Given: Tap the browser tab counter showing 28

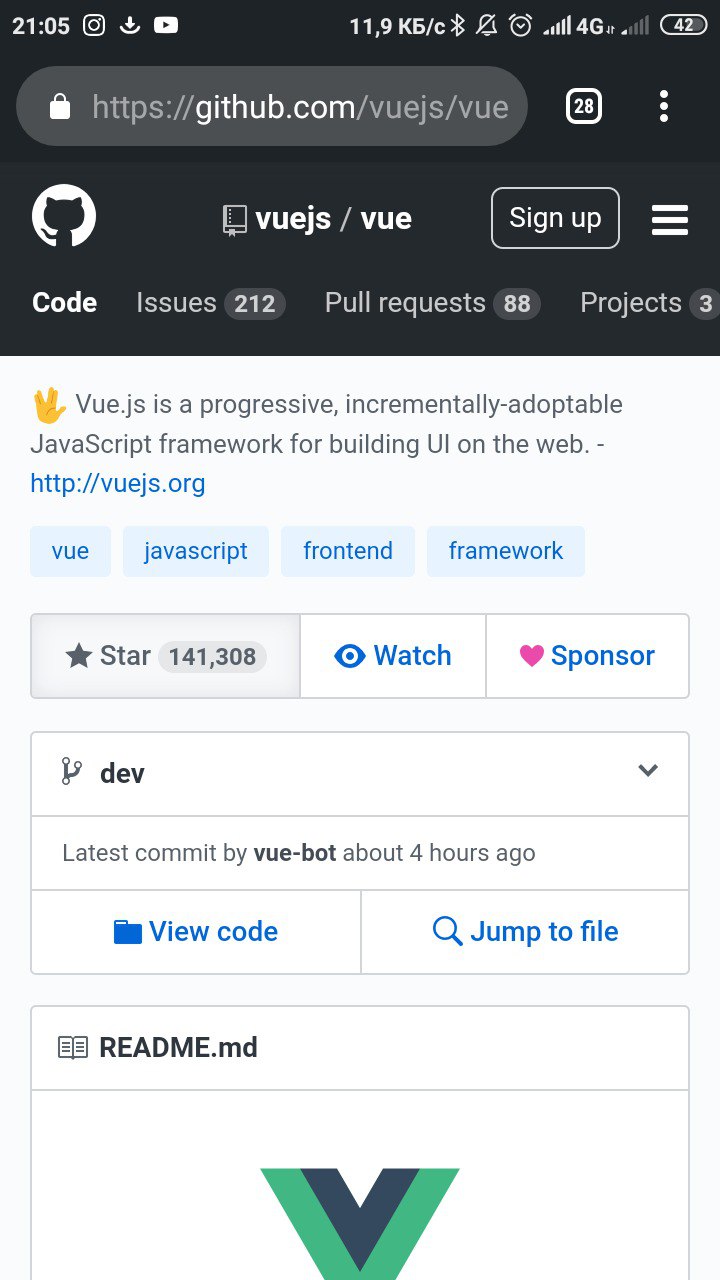Looking at the screenshot, I should [584, 106].
